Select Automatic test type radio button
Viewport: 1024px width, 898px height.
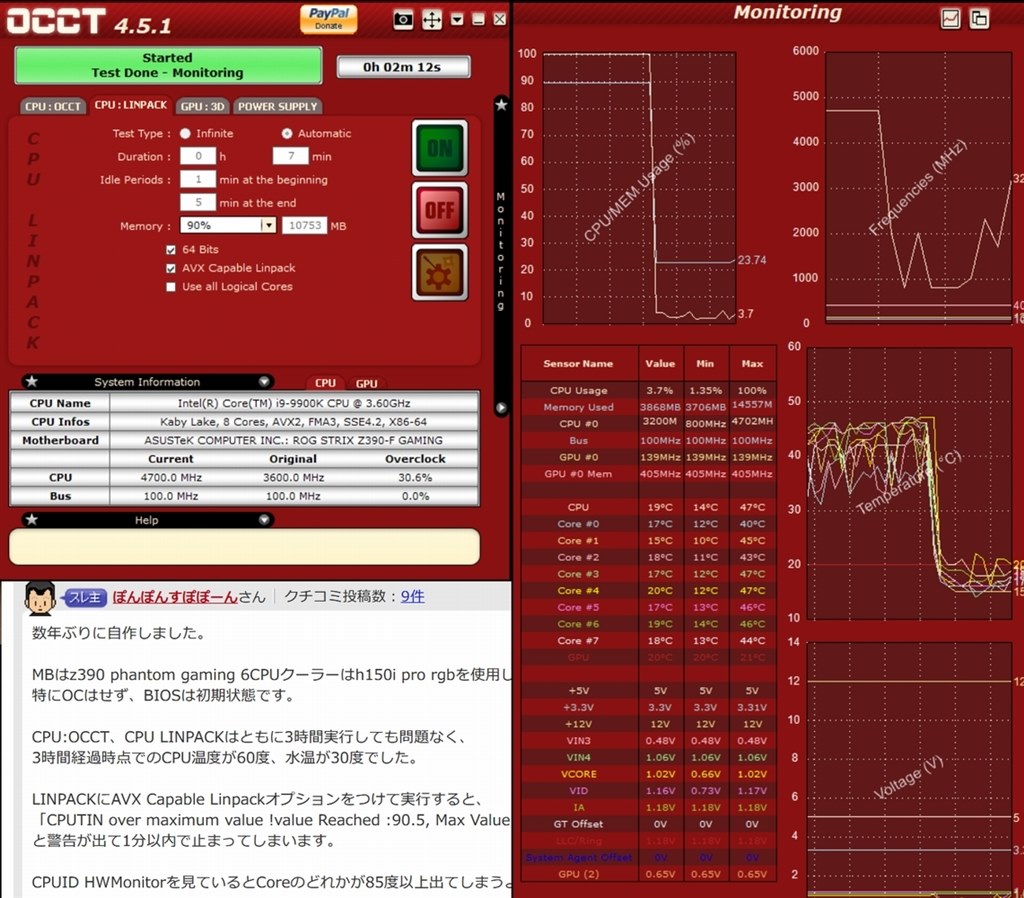[287, 133]
